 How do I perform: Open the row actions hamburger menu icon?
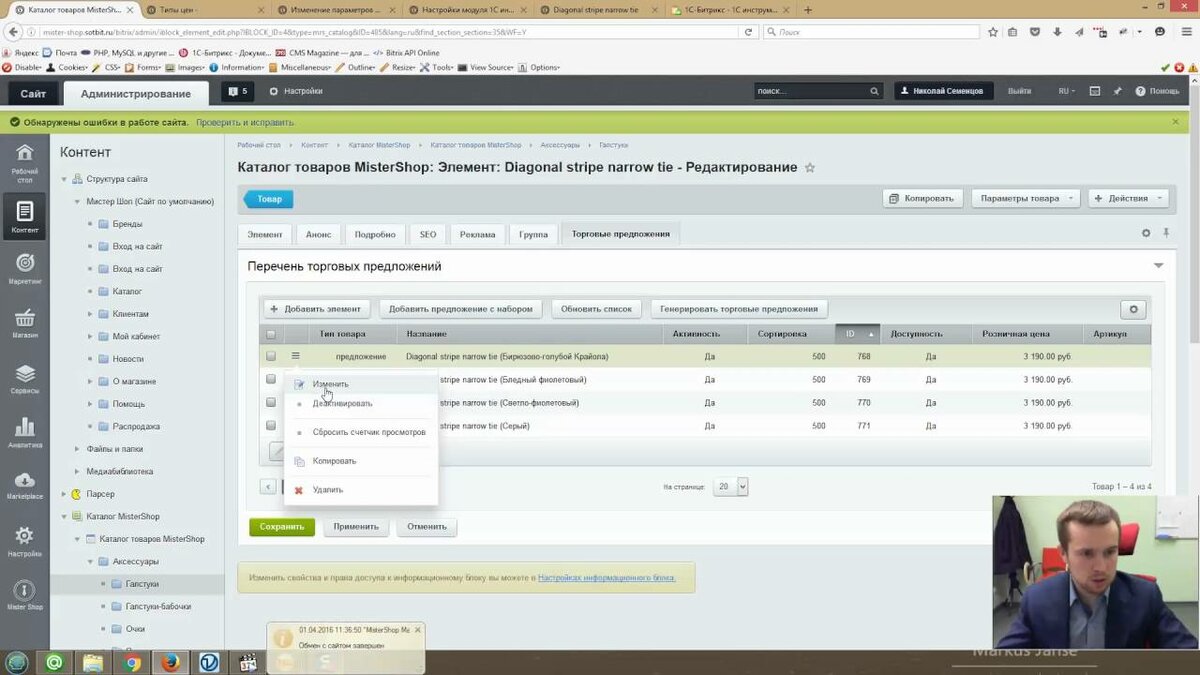295,356
